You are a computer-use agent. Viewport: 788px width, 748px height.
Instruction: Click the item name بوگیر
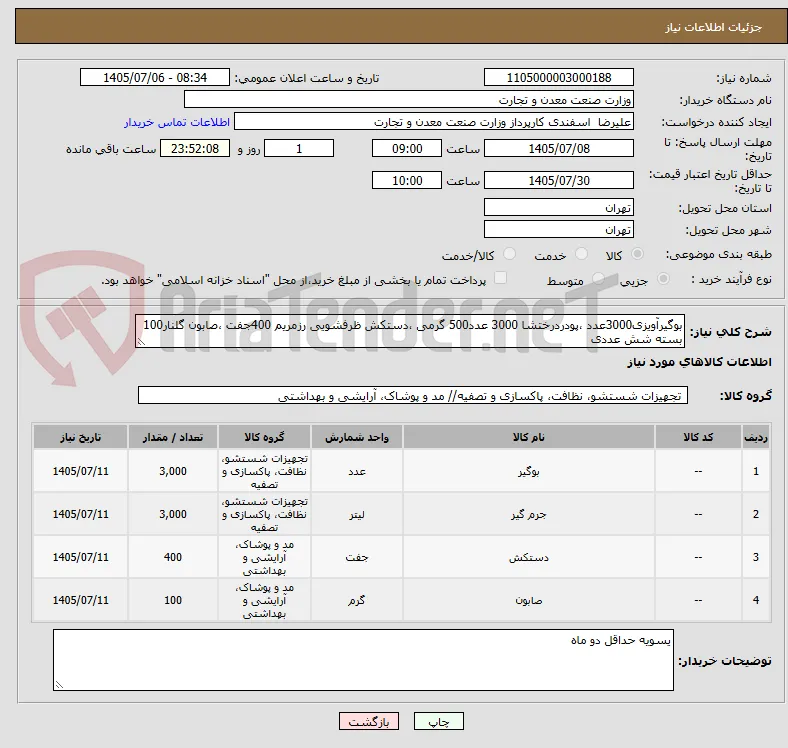click(x=529, y=472)
